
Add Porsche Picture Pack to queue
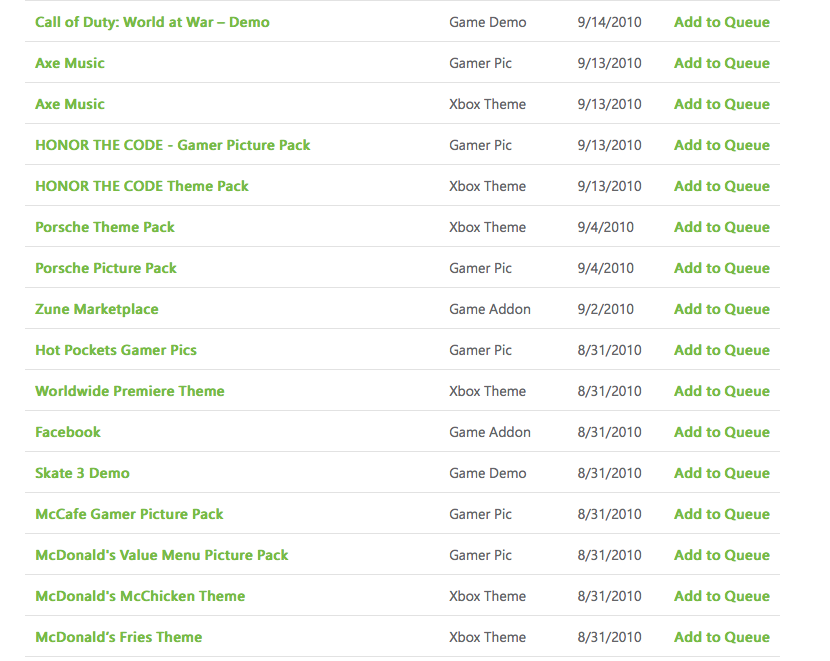coord(721,268)
